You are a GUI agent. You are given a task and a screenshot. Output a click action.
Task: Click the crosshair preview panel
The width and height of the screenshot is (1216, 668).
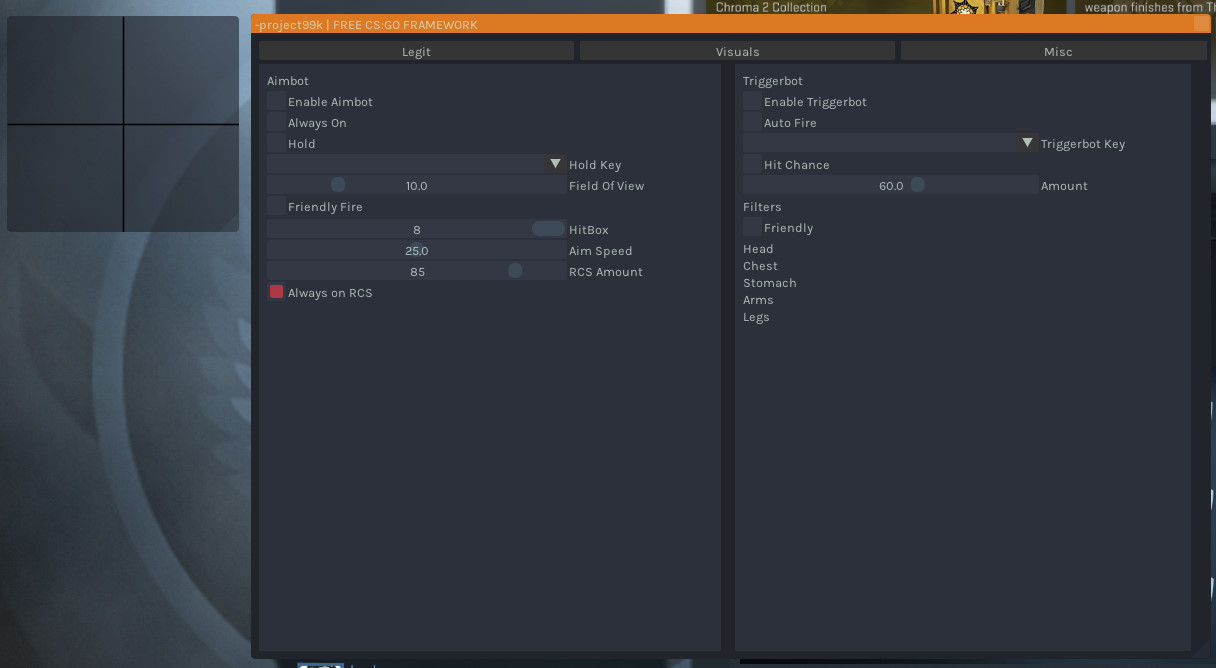123,124
